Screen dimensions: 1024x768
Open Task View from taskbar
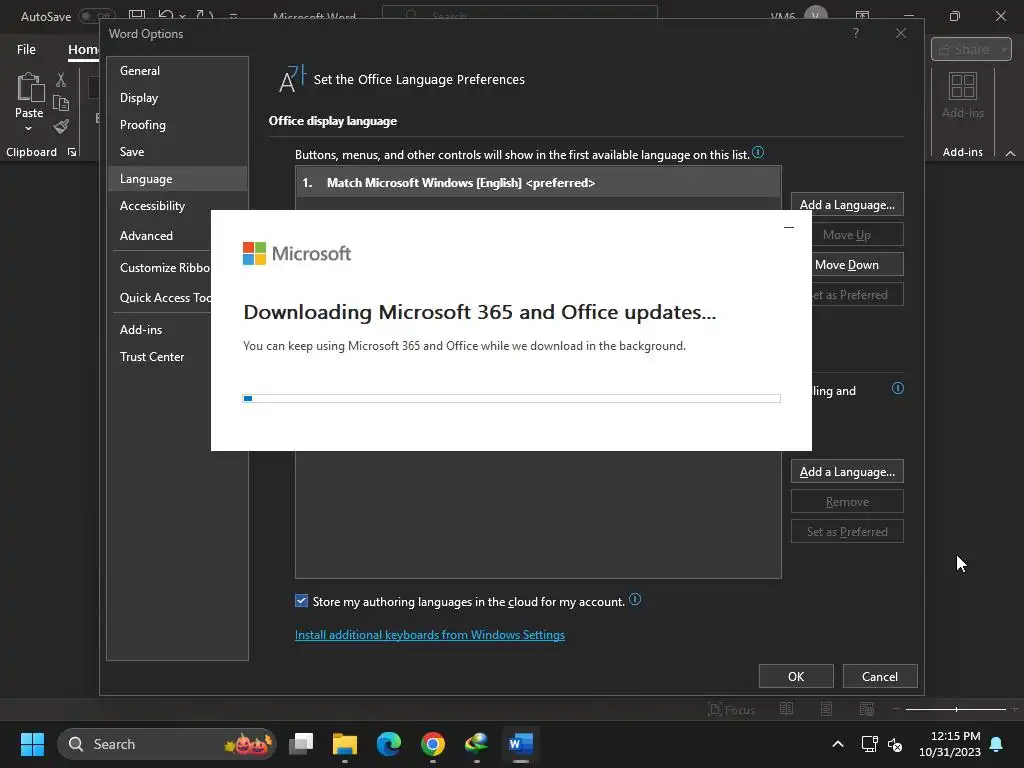[301, 744]
